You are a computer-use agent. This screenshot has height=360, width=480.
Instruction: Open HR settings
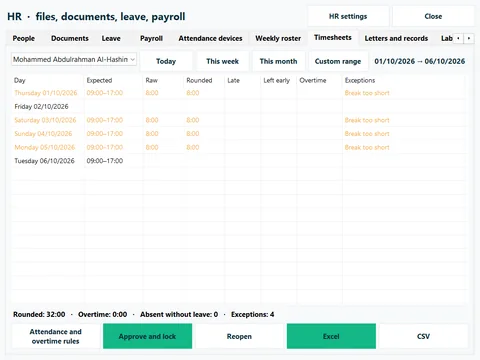pyautogui.click(x=348, y=16)
